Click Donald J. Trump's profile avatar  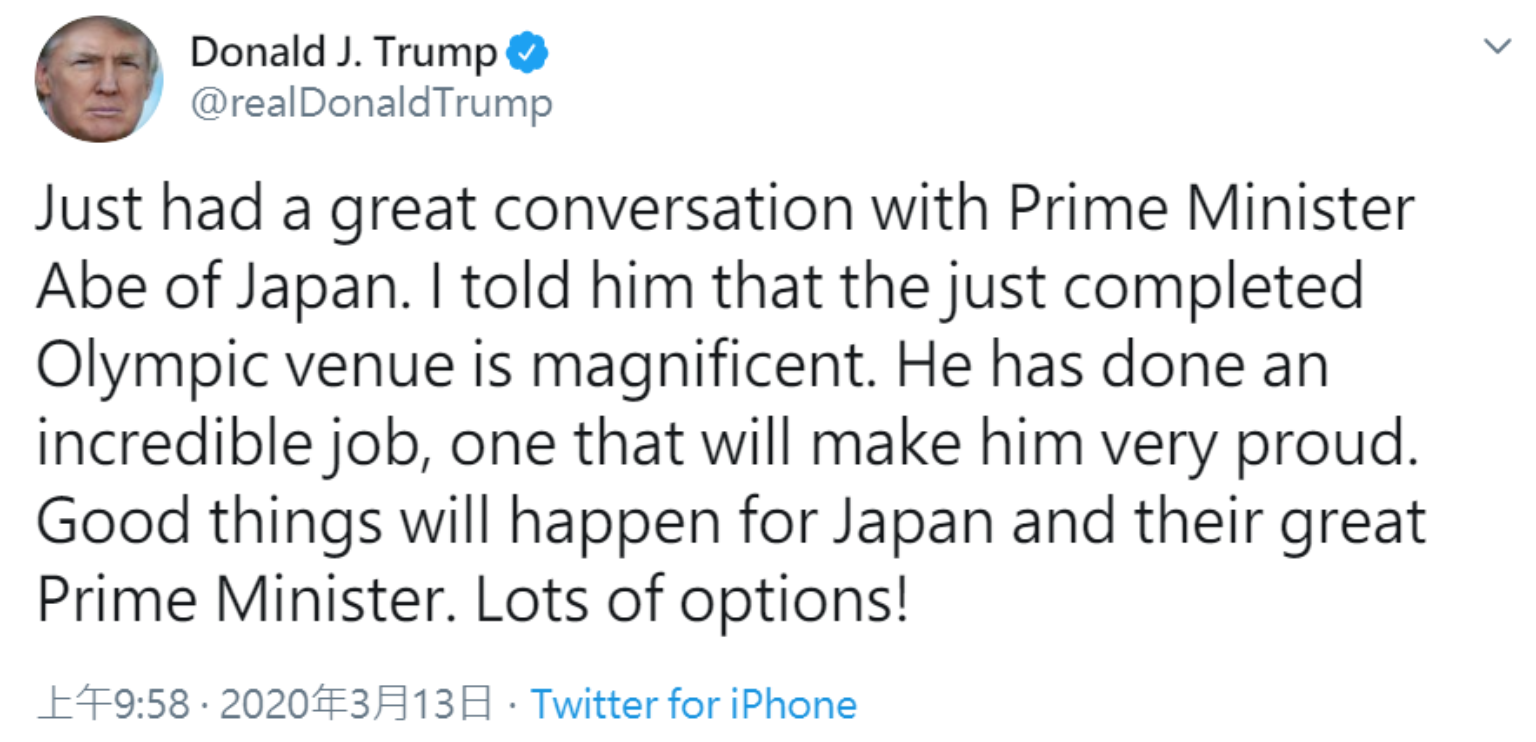click(98, 78)
